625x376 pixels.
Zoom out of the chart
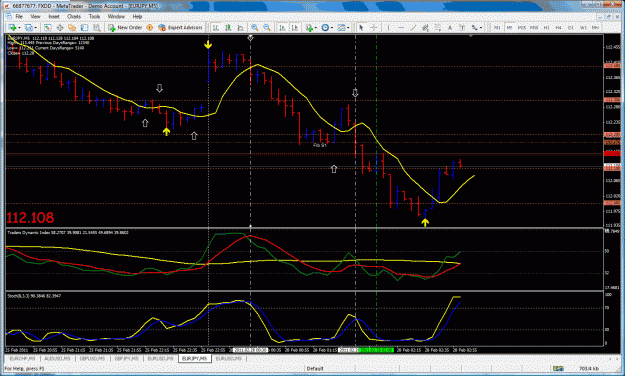267,28
